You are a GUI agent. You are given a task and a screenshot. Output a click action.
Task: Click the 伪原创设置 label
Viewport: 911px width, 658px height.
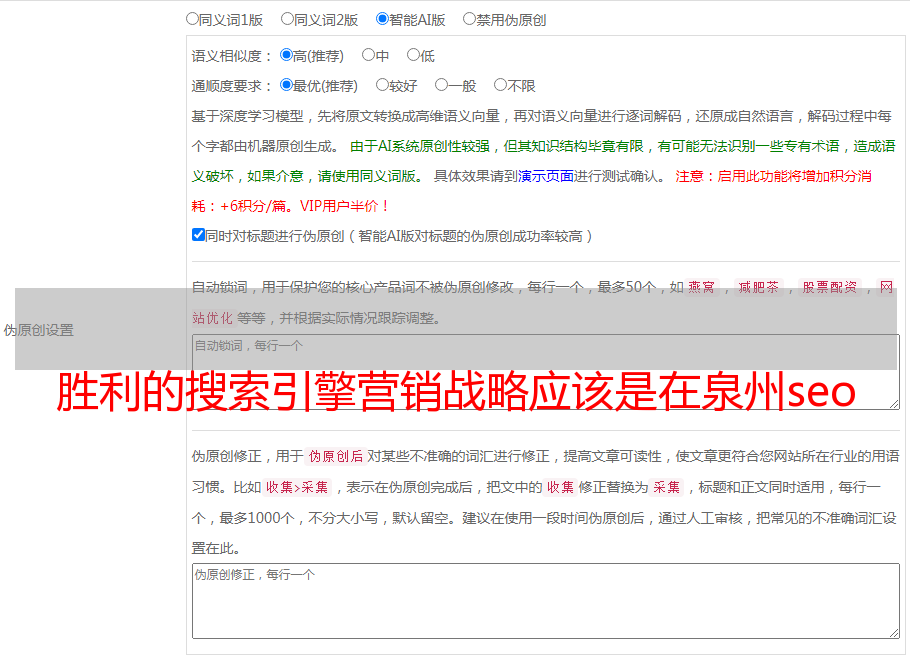coord(38,330)
